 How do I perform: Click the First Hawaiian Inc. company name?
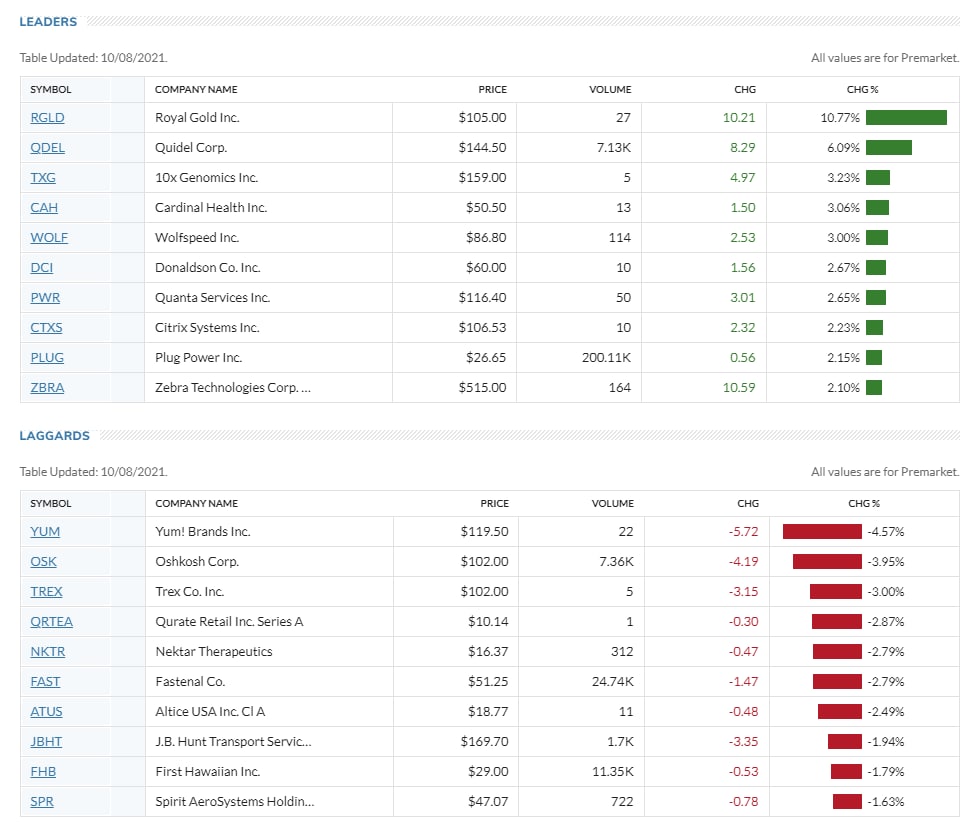pos(207,772)
